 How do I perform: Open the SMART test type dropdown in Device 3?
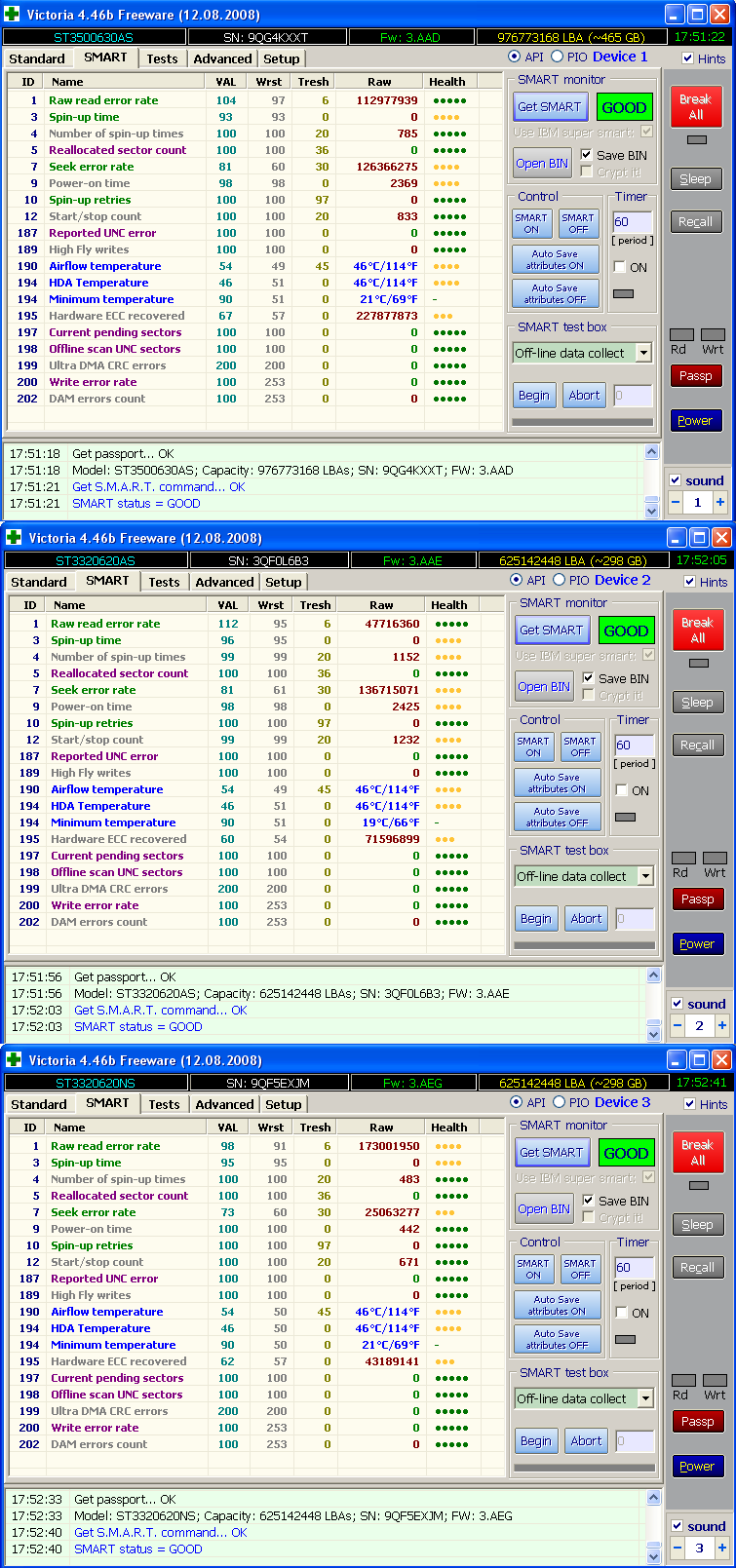[x=645, y=1398]
